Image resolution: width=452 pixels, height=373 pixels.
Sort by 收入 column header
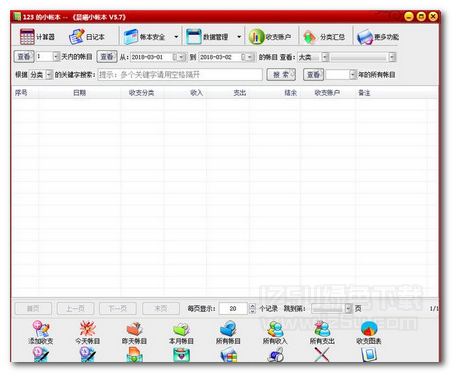point(197,93)
